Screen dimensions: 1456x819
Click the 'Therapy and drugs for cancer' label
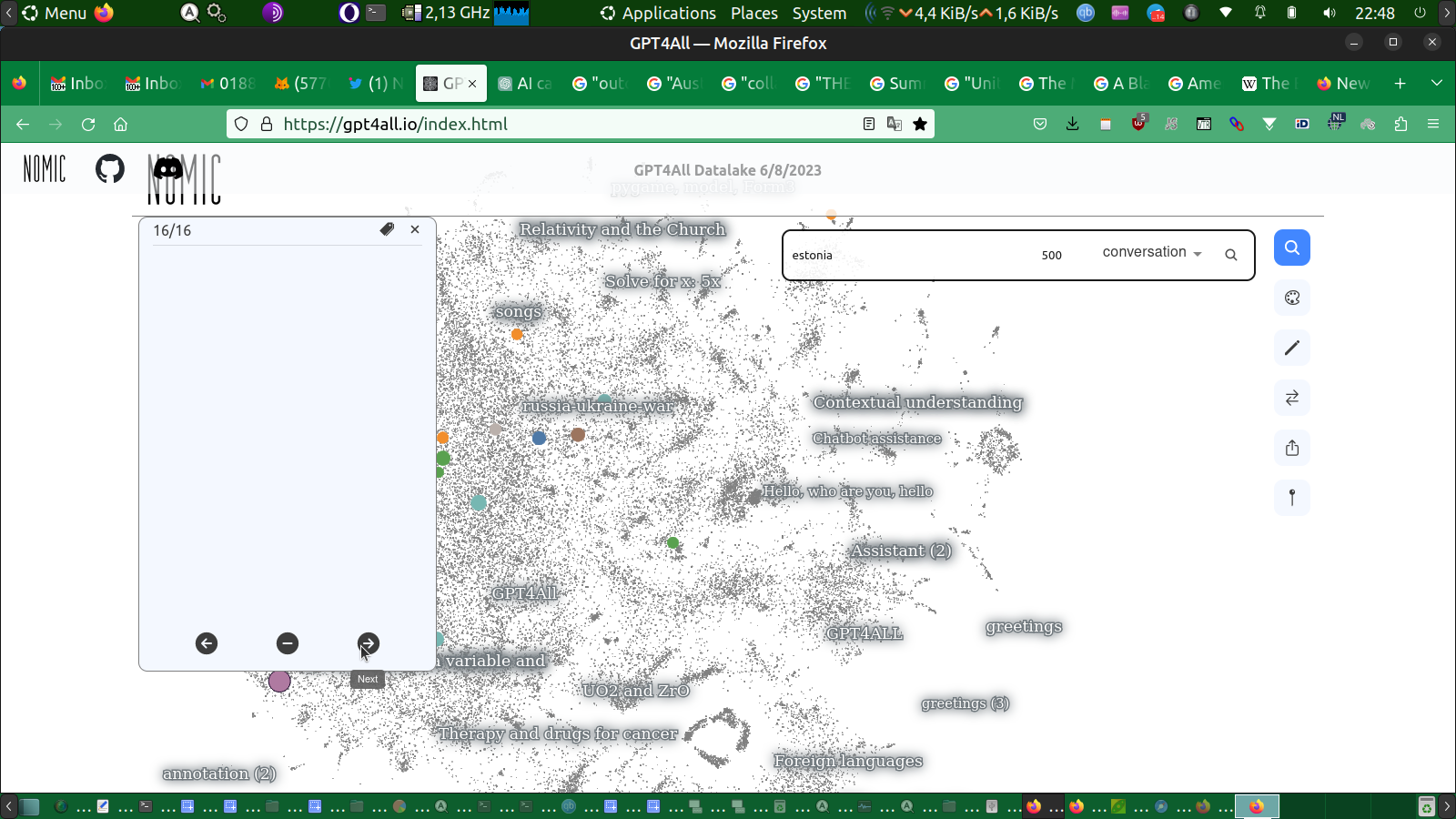pyautogui.click(x=558, y=733)
